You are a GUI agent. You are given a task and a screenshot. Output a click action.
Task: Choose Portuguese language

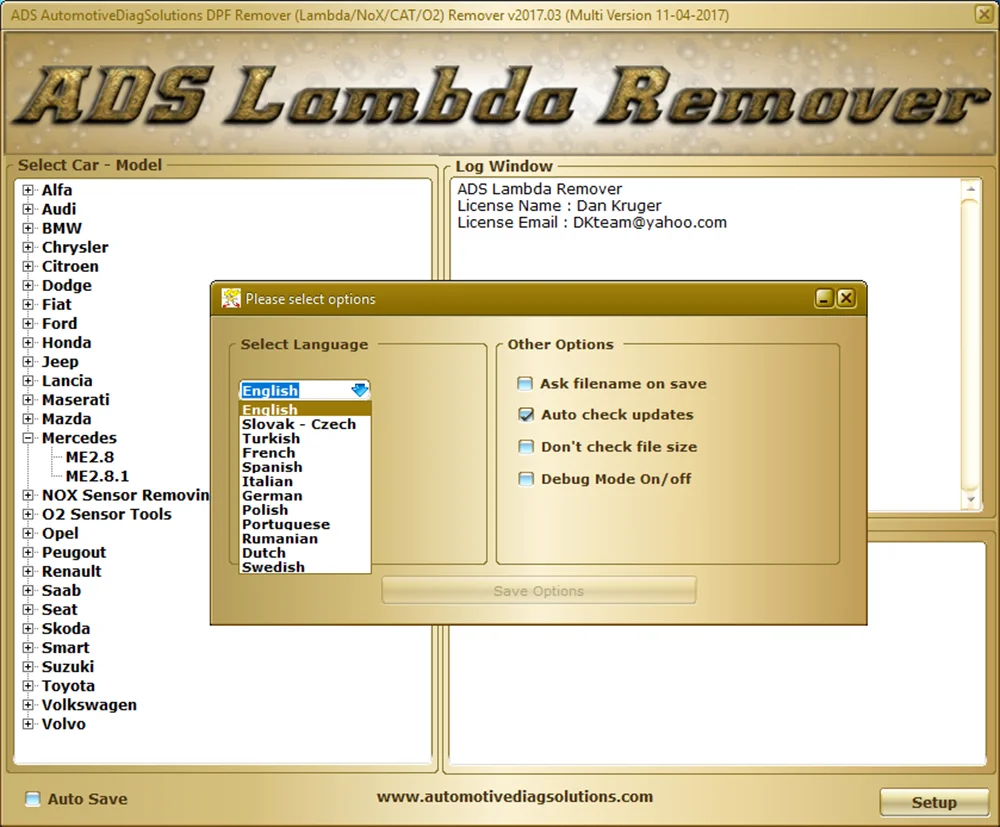pyautogui.click(x=305, y=524)
